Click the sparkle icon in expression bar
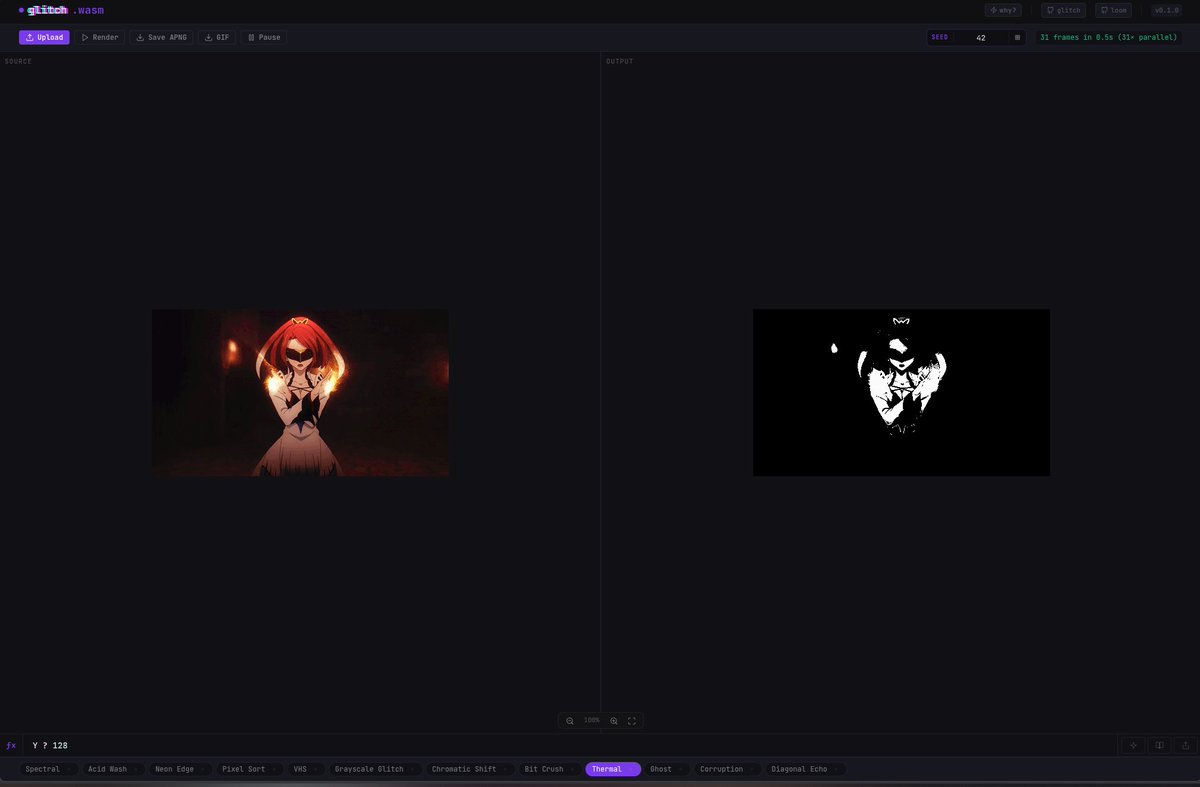The image size is (1200, 787). (x=1133, y=745)
